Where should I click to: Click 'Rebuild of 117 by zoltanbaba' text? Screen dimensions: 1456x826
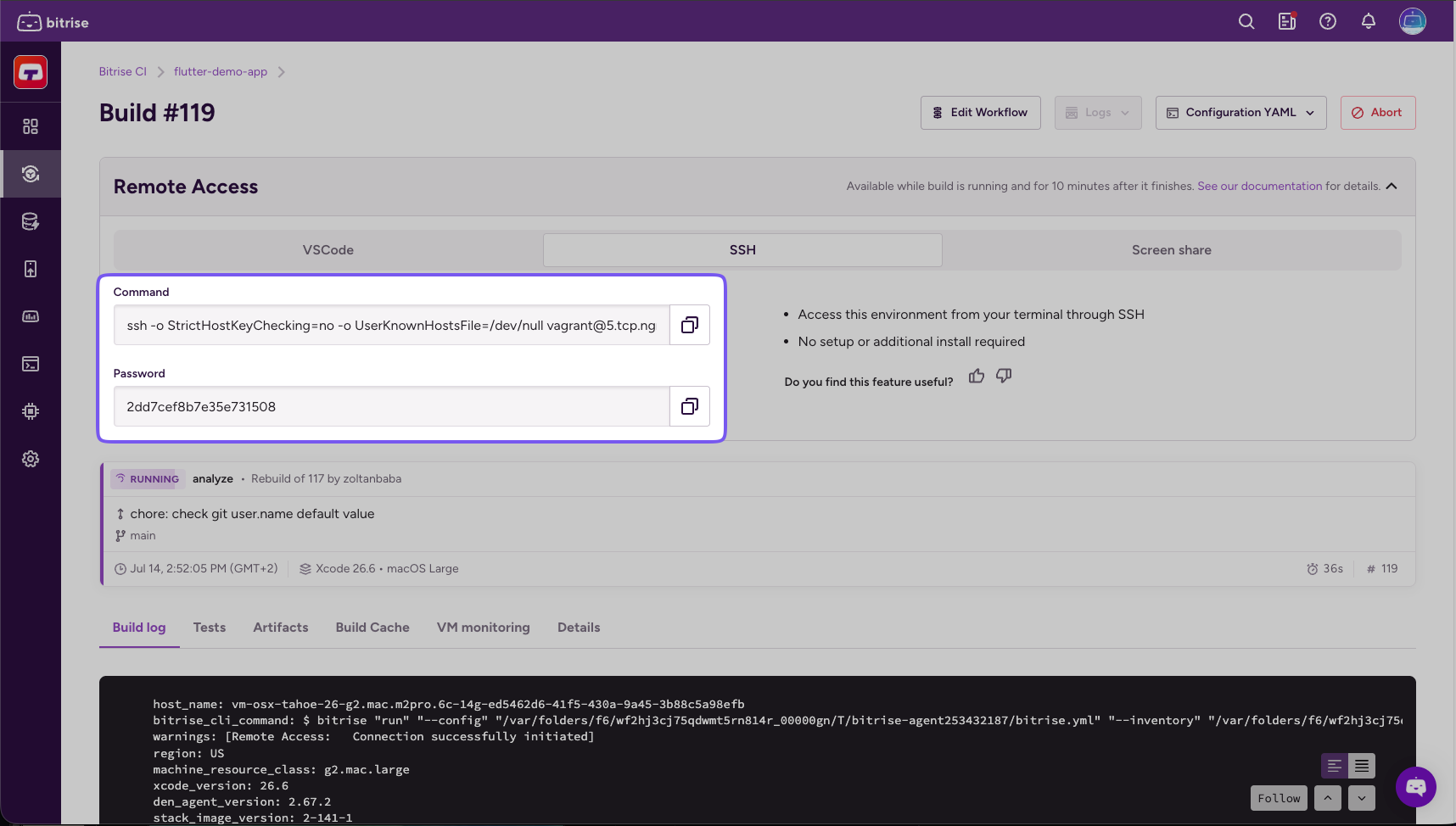pos(327,479)
